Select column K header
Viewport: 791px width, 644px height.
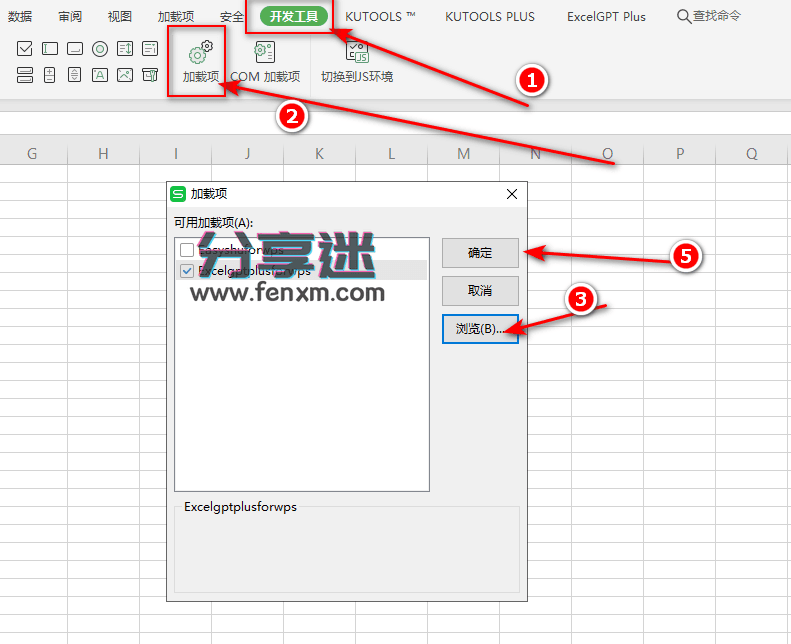tap(319, 153)
